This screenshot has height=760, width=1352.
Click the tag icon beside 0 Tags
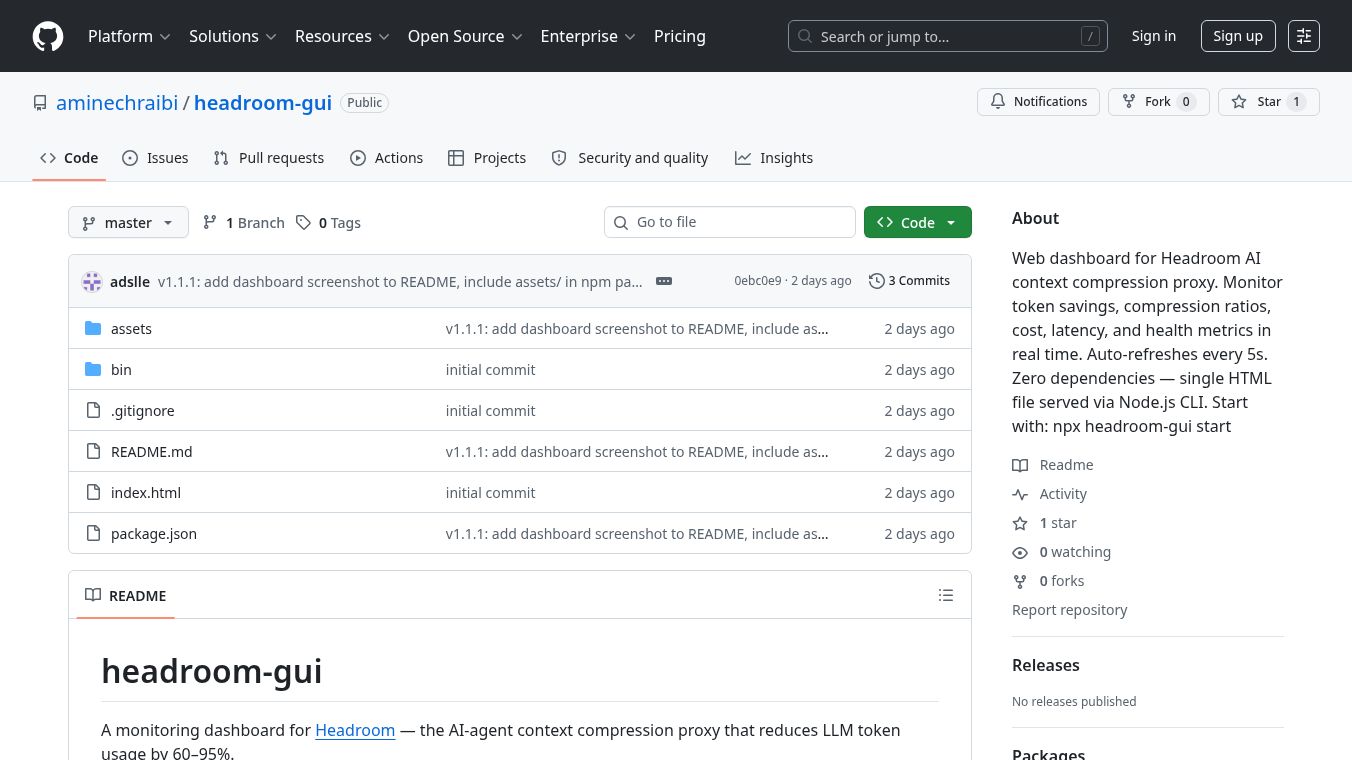tap(303, 223)
